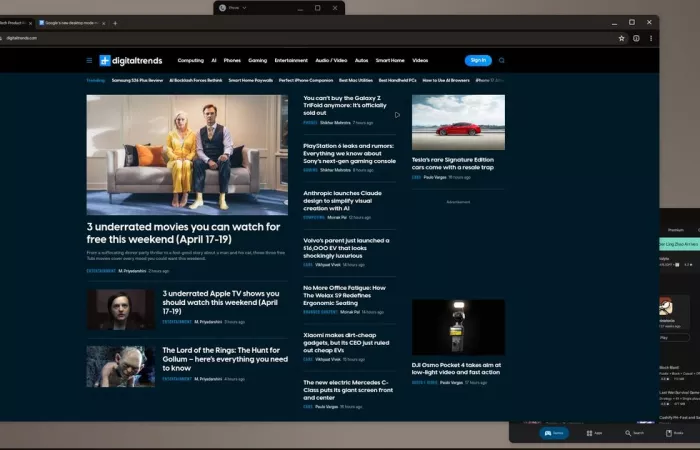Close the Google's new desktop mode tab

pyautogui.click(x=104, y=23)
